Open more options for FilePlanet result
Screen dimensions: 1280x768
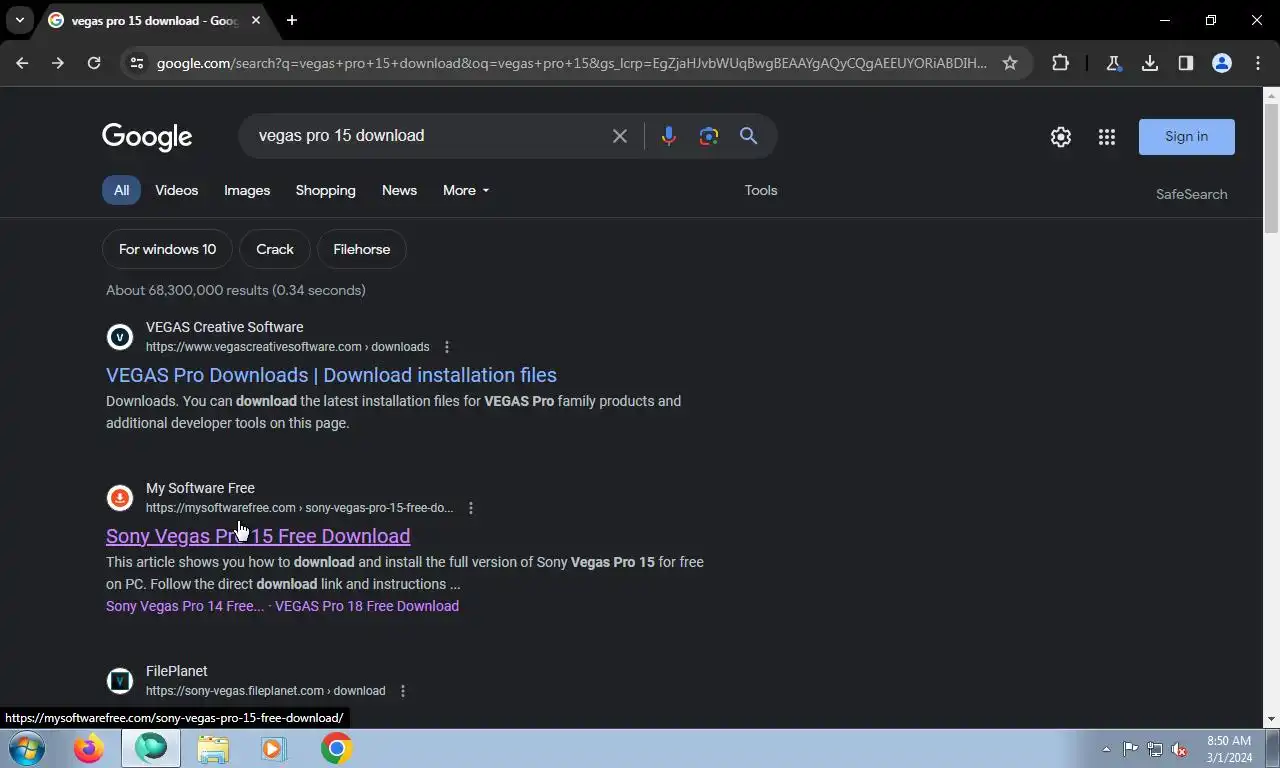(x=403, y=691)
